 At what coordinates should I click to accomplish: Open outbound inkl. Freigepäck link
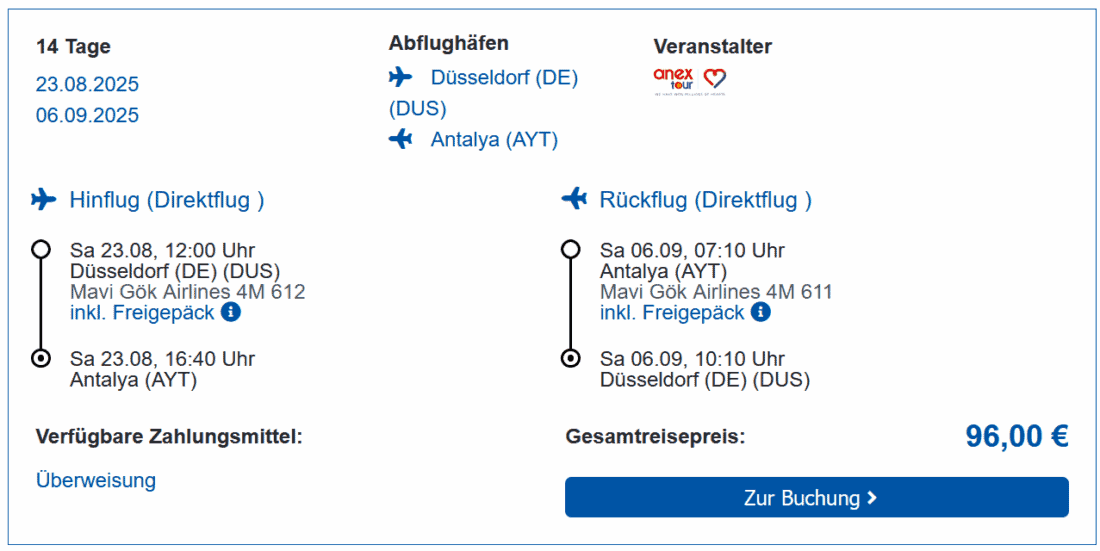coord(142,313)
